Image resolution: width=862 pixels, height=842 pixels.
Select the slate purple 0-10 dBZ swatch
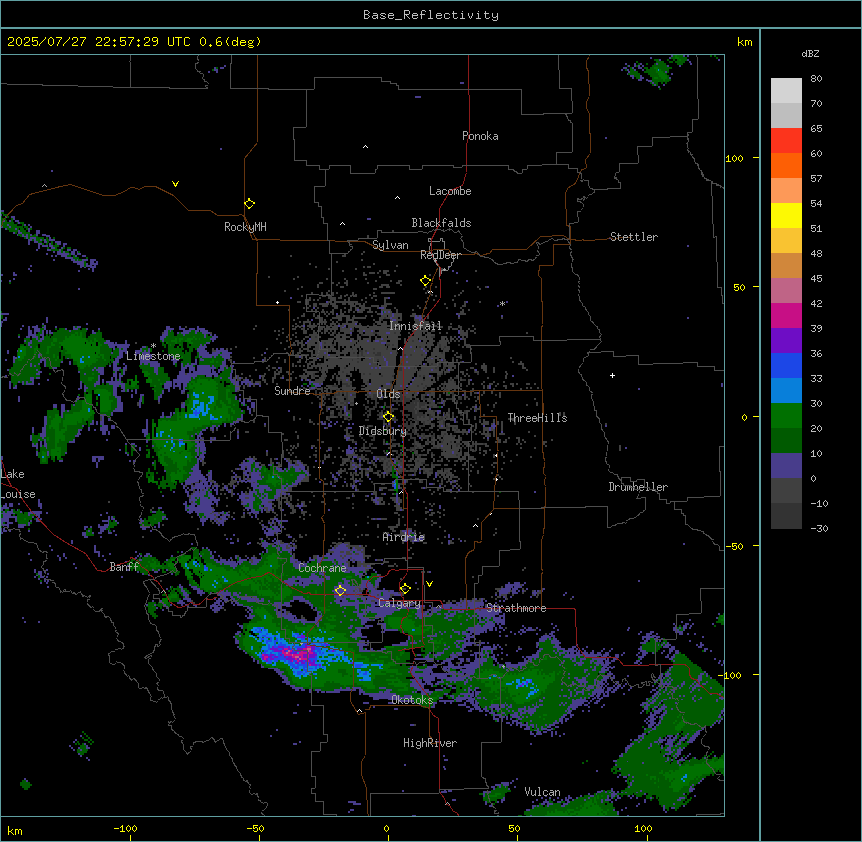click(786, 466)
